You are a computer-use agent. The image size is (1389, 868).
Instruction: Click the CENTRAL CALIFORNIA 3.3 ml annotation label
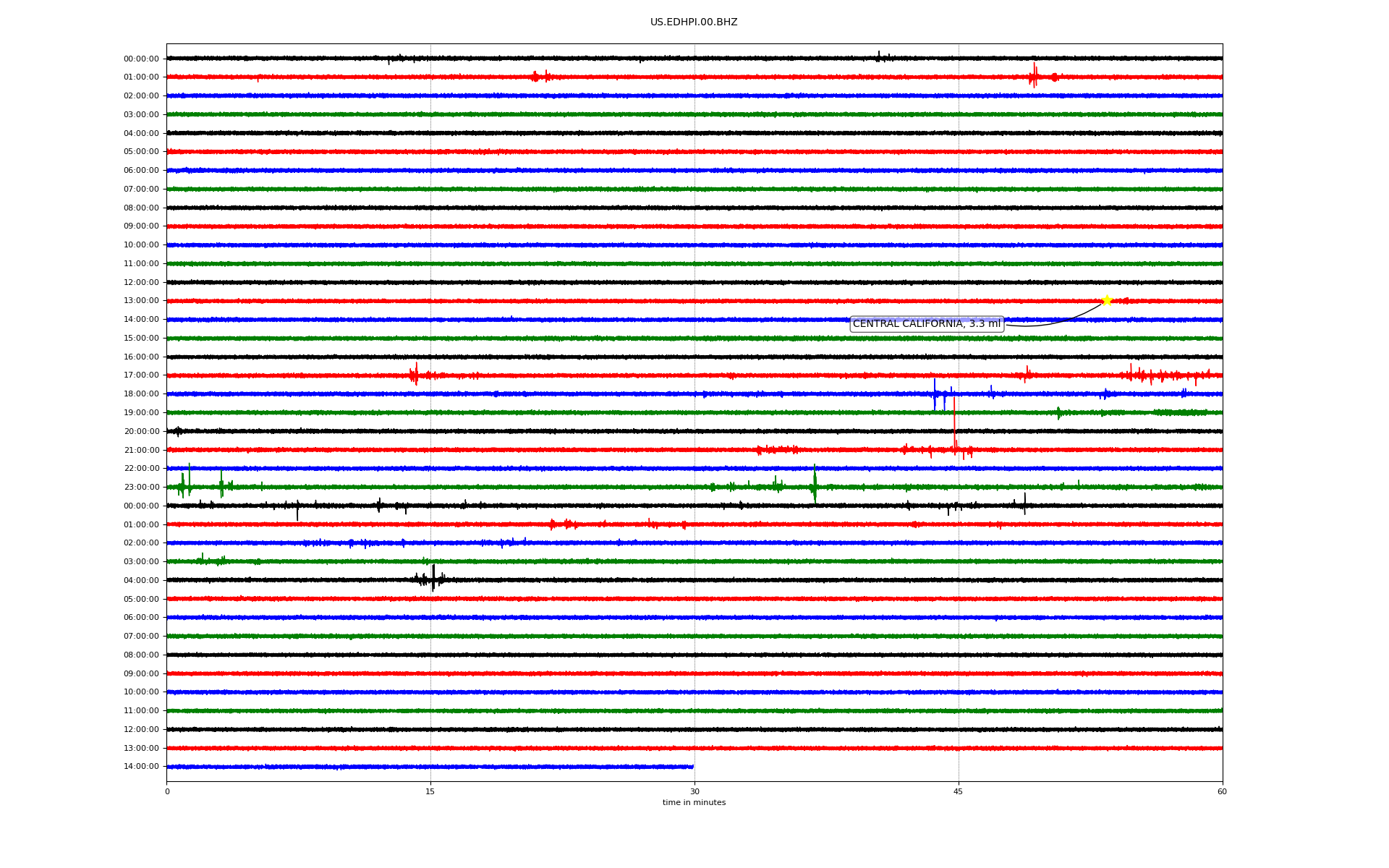click(926, 324)
